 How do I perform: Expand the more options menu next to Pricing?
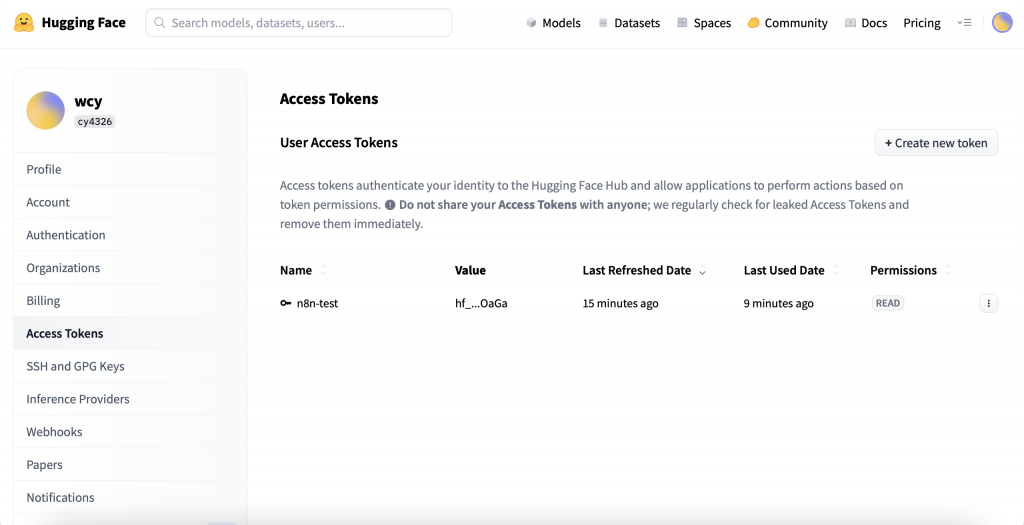click(x=964, y=23)
